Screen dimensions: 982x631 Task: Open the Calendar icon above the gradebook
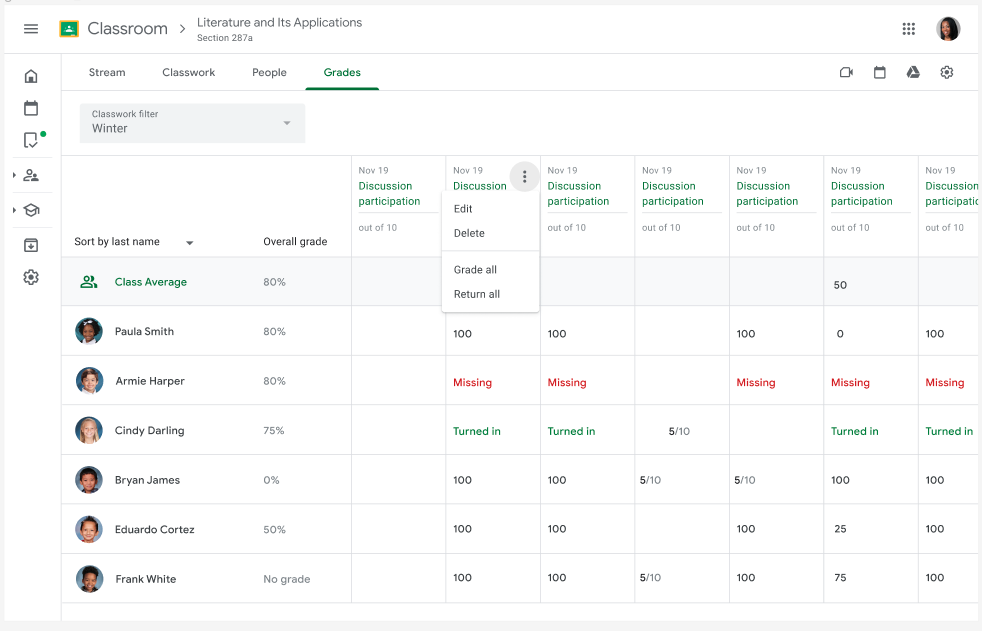tap(879, 72)
